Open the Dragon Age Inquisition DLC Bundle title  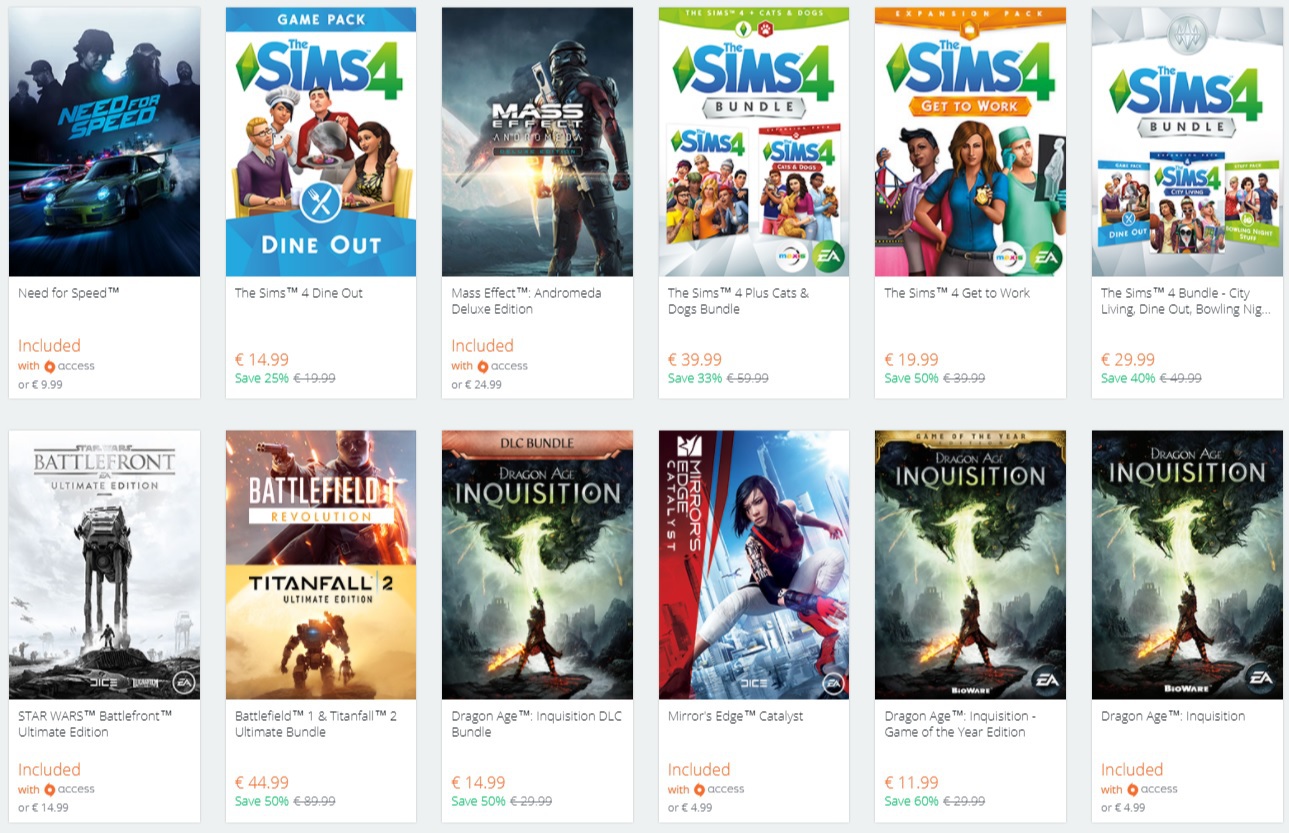536,724
